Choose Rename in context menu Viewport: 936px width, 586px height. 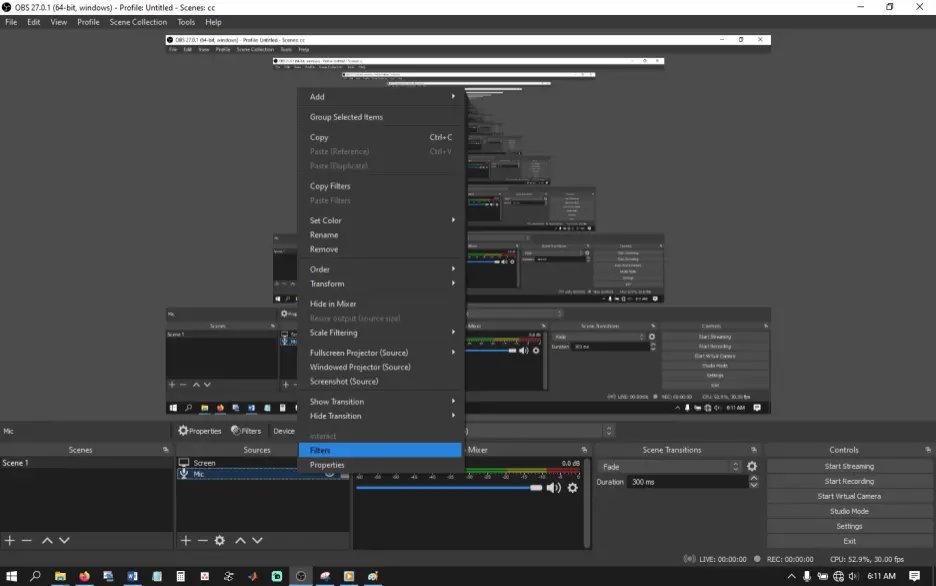tap(380, 235)
